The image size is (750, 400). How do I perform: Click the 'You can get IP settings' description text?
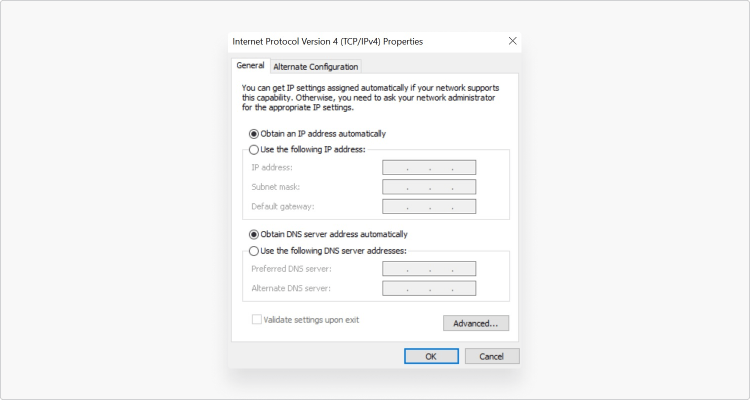click(x=370, y=98)
